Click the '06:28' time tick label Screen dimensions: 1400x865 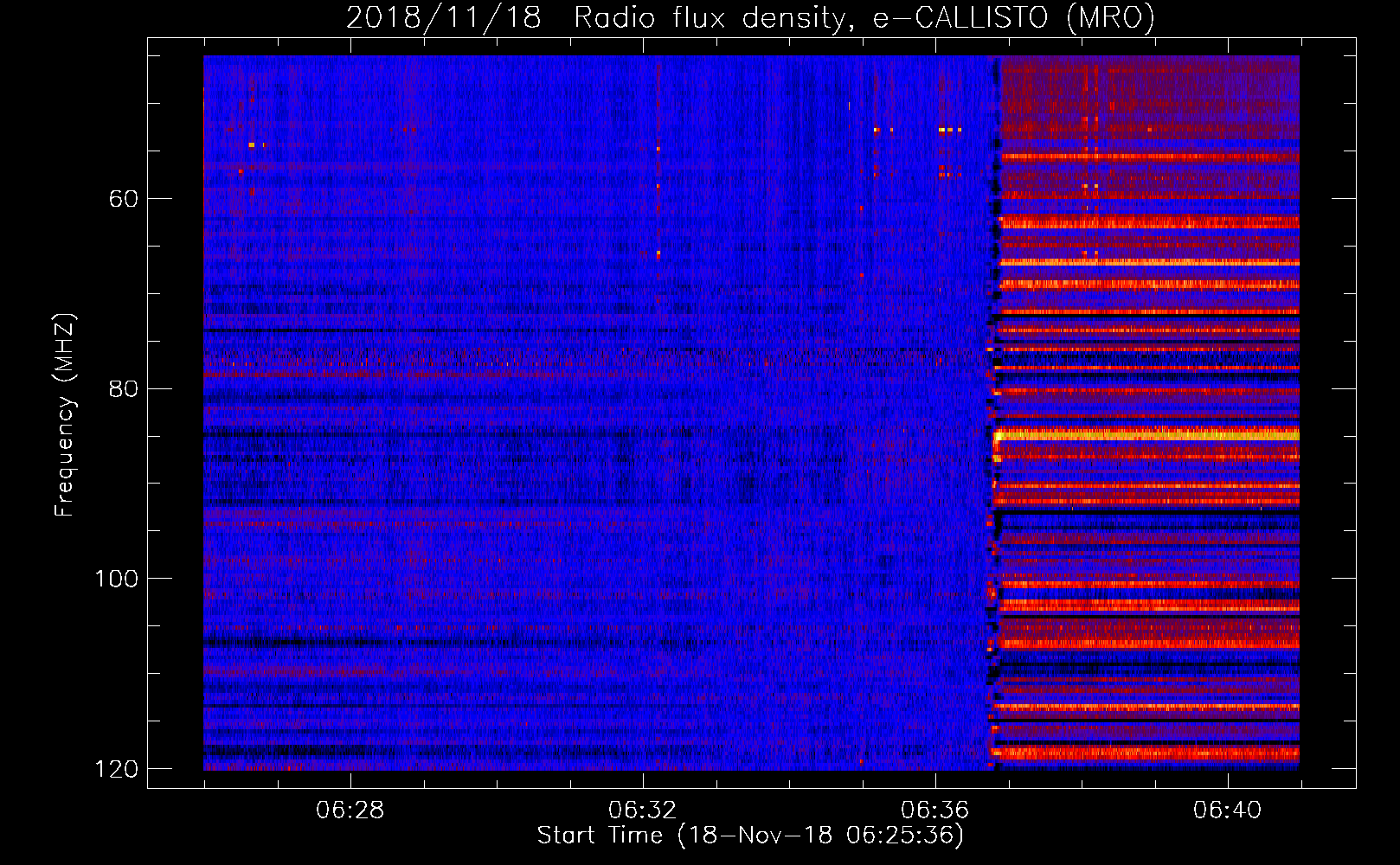[350, 811]
